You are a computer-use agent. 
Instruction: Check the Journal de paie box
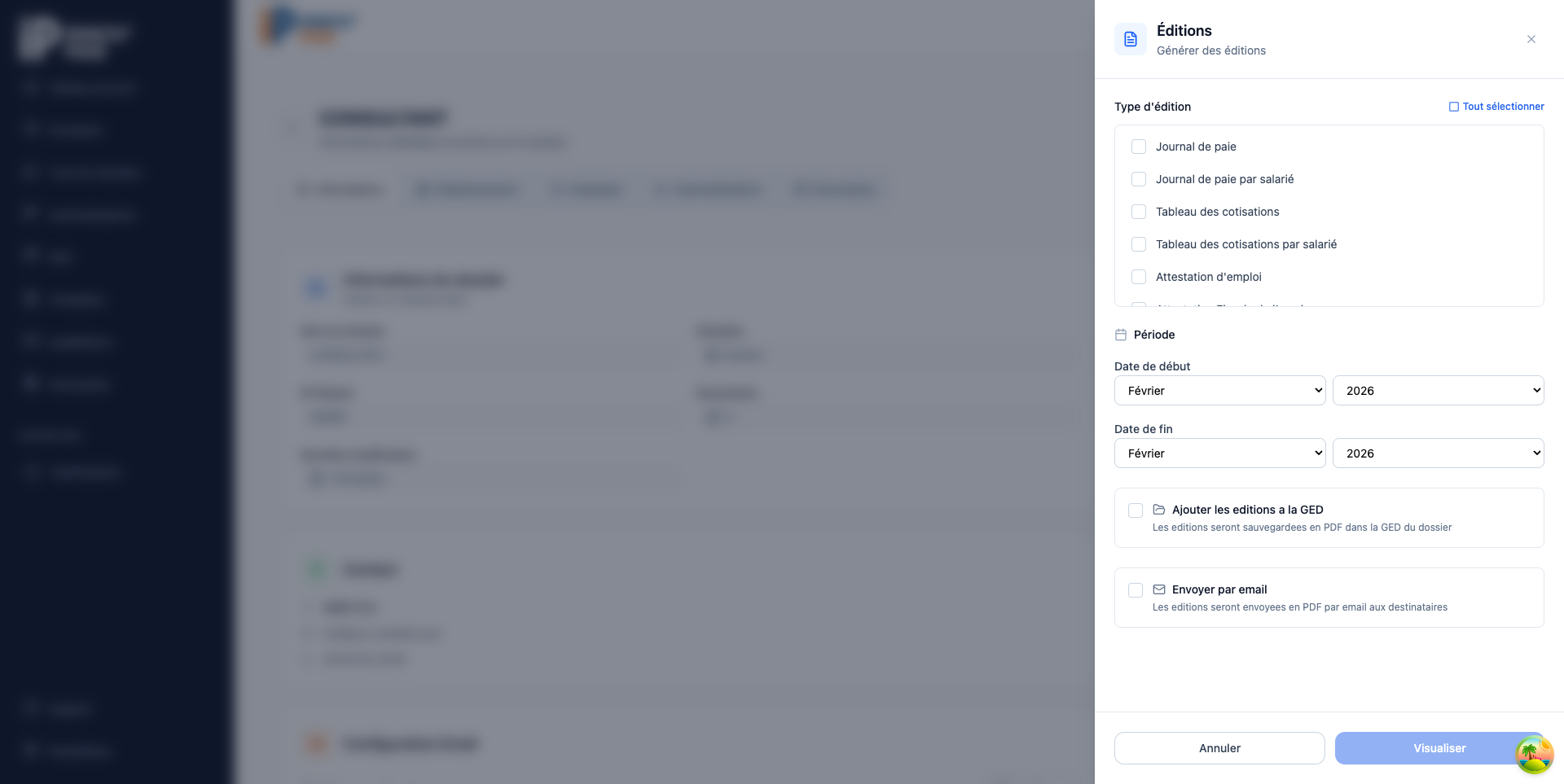tap(1139, 147)
